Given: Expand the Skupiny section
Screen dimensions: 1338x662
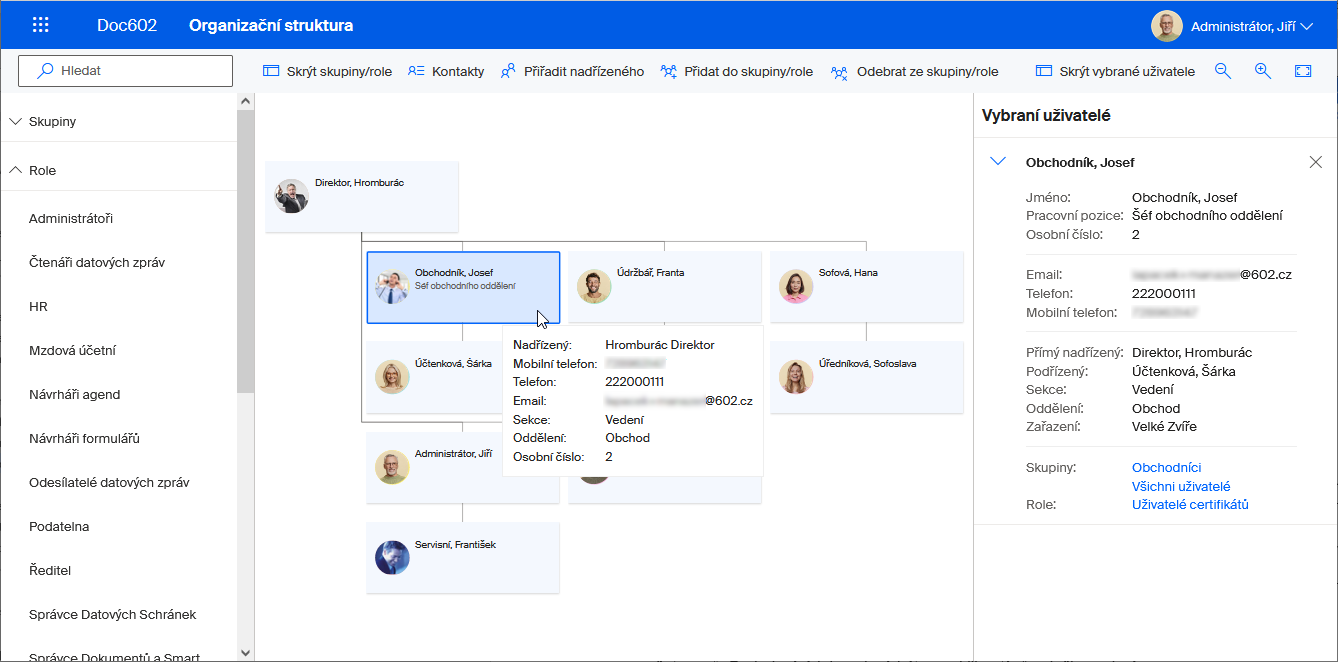Looking at the screenshot, I should pos(118,121).
